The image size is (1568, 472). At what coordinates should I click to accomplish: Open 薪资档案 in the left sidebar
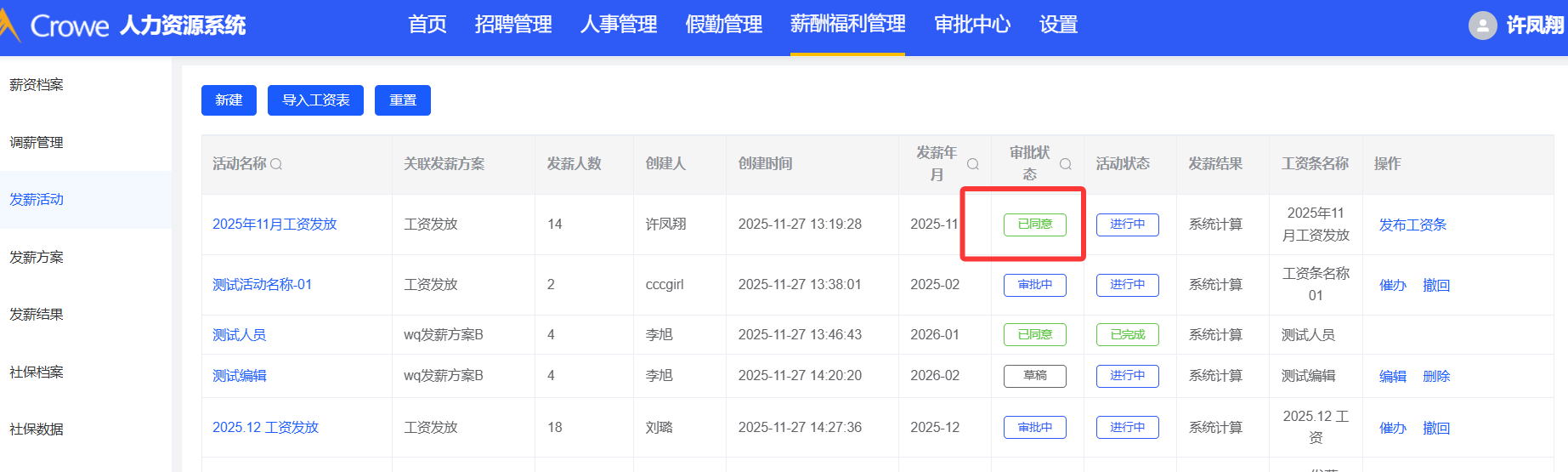click(x=37, y=85)
